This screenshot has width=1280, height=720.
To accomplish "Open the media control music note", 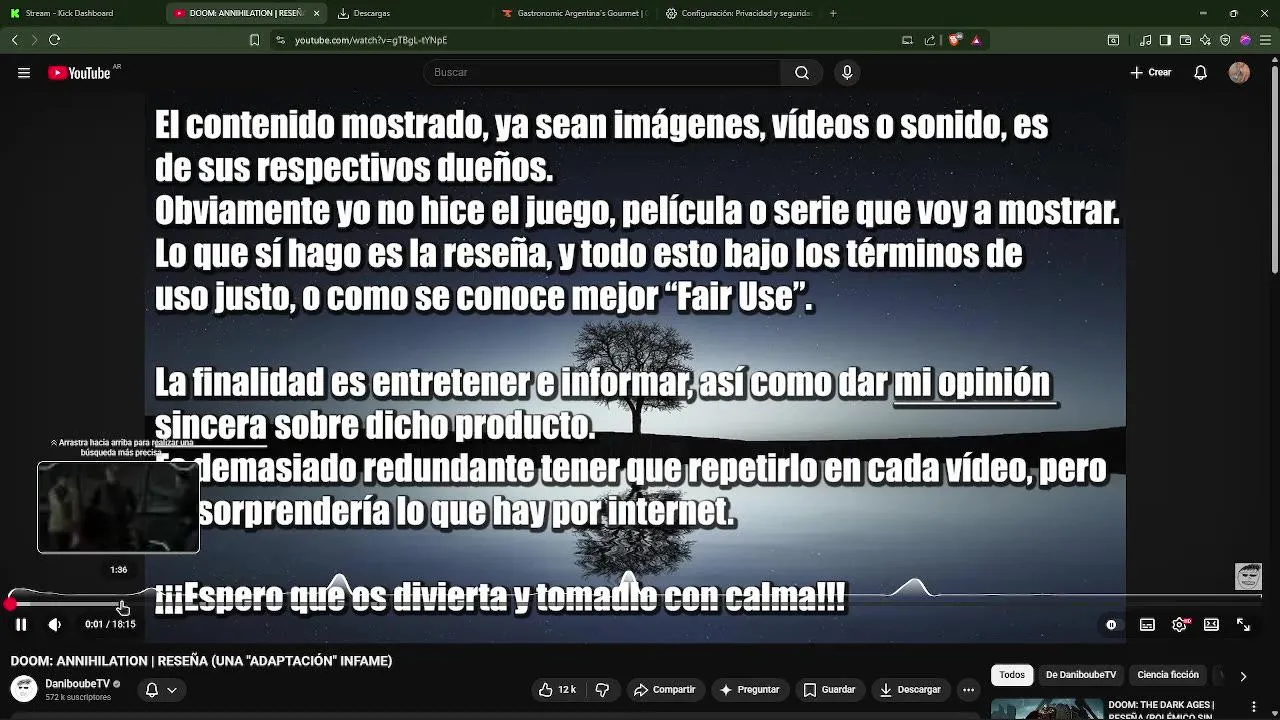I will click(1145, 40).
